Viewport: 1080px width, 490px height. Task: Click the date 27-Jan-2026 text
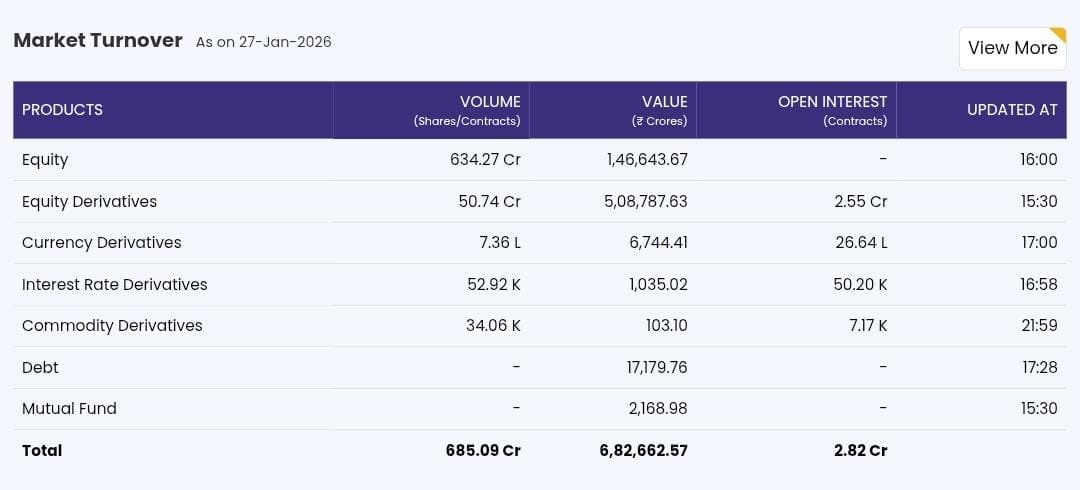[284, 42]
